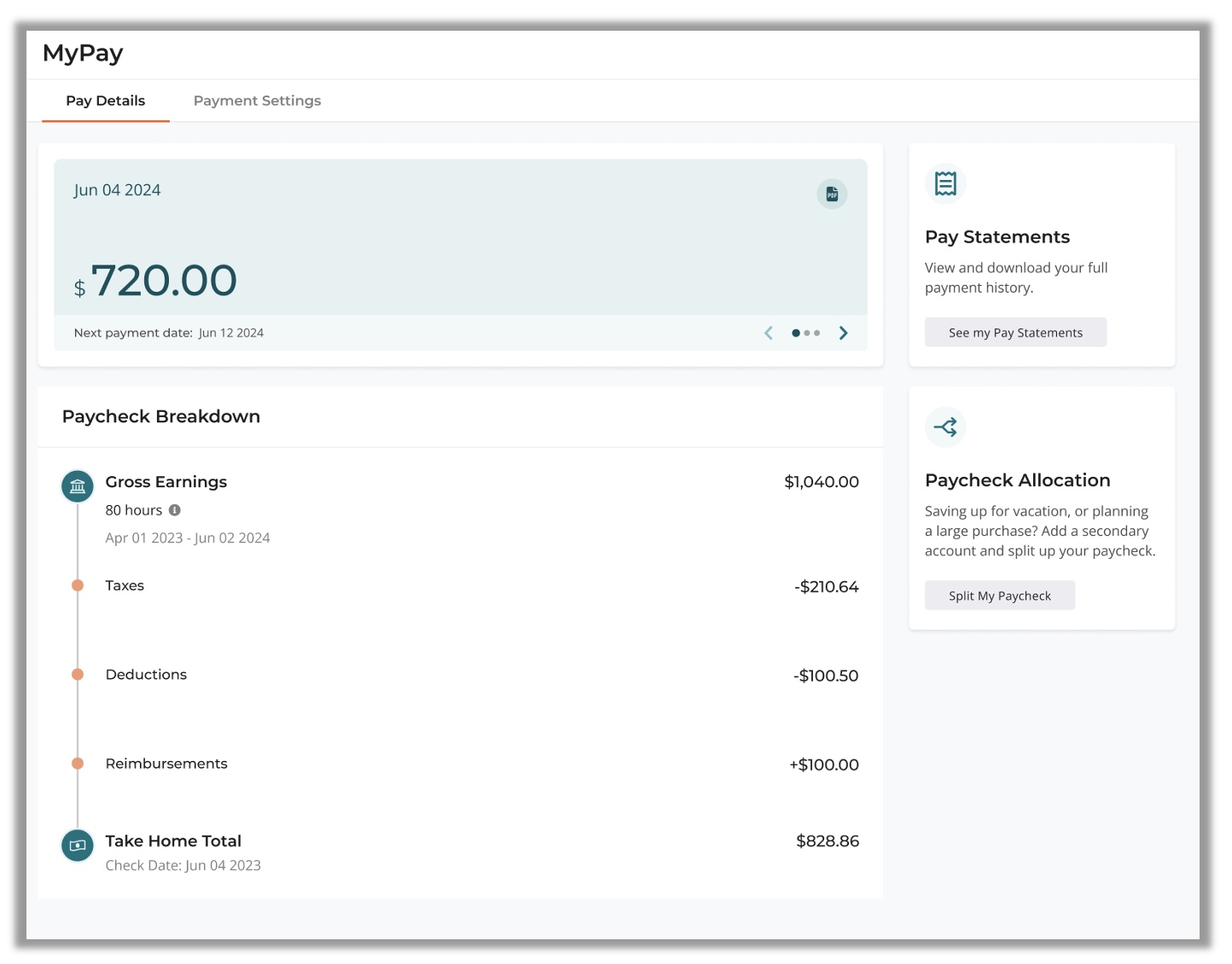Expand the Taxes breakdown row

(125, 586)
